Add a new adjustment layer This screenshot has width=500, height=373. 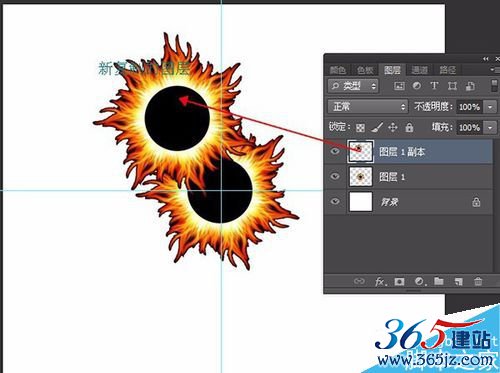(419, 282)
